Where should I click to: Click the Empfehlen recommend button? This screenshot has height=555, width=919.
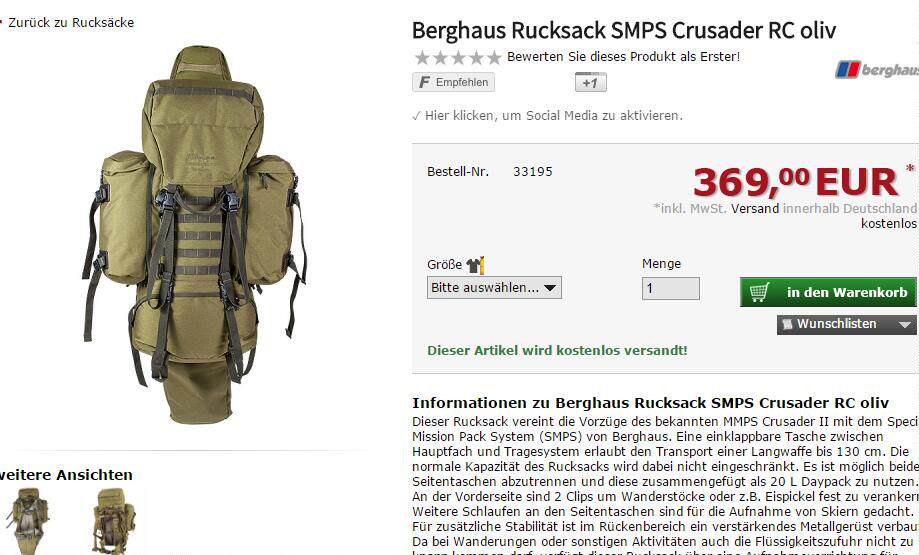pos(453,82)
